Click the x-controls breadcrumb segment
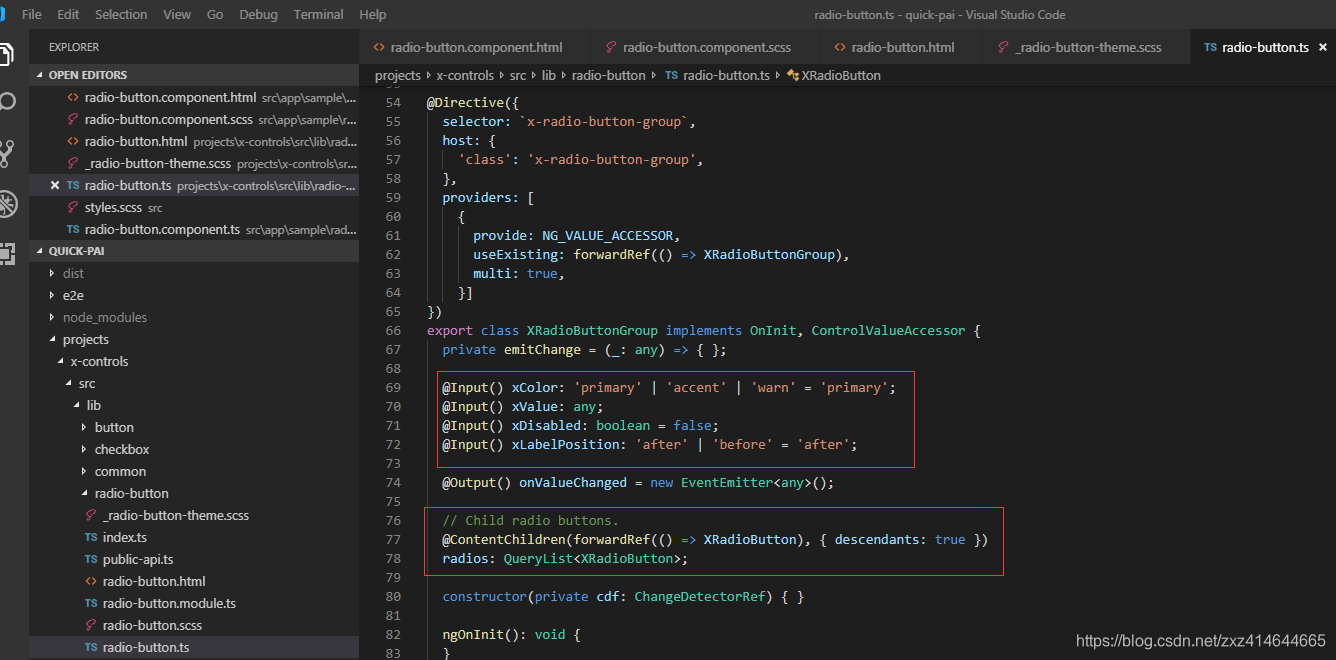Image resolution: width=1336 pixels, height=660 pixels. coord(465,75)
